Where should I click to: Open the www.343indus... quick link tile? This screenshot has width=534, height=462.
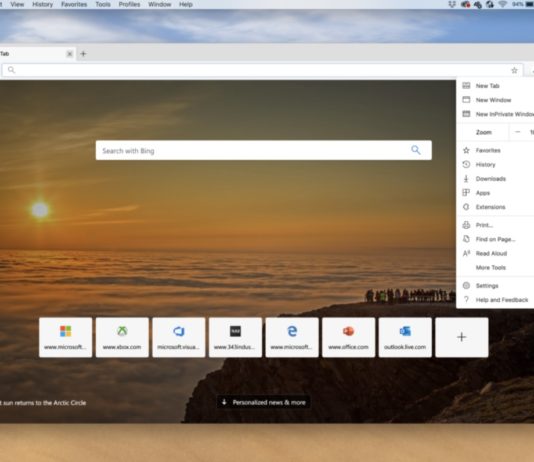tap(235, 337)
